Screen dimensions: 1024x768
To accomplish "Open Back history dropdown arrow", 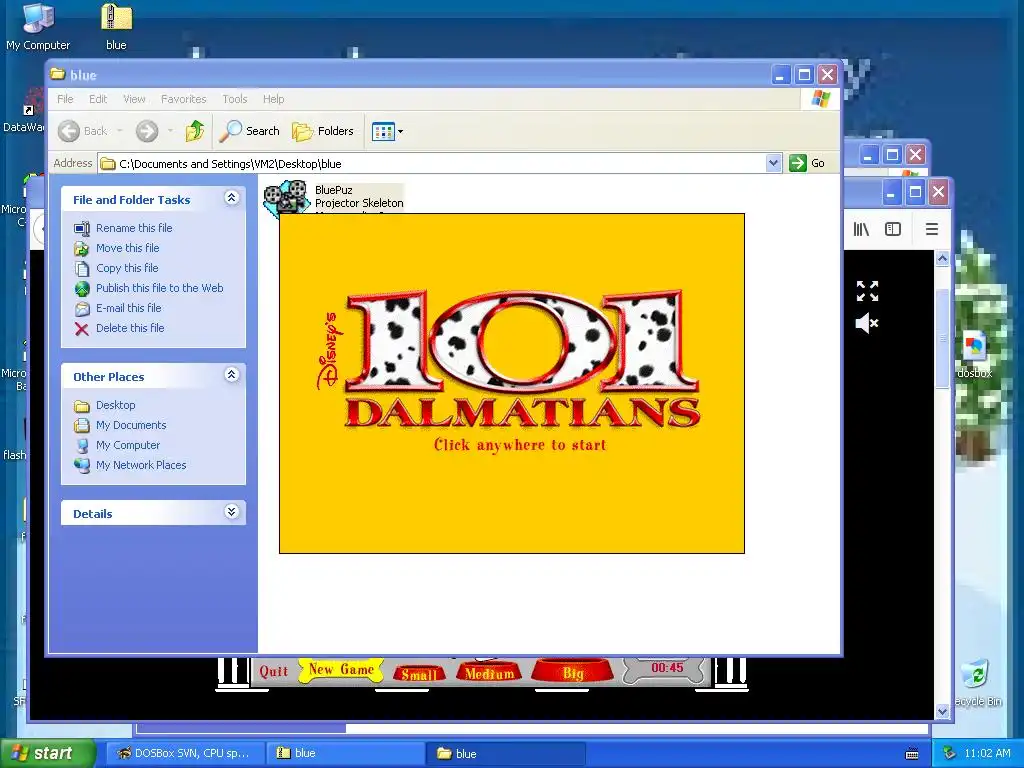I will 120,131.
